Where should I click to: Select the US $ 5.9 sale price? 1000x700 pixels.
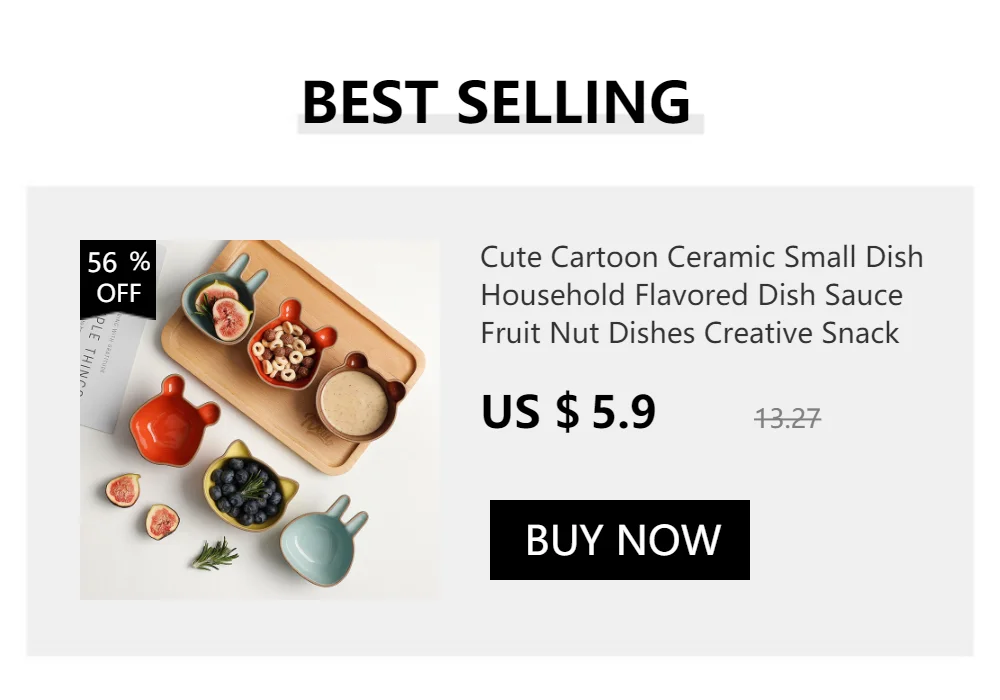(x=568, y=412)
